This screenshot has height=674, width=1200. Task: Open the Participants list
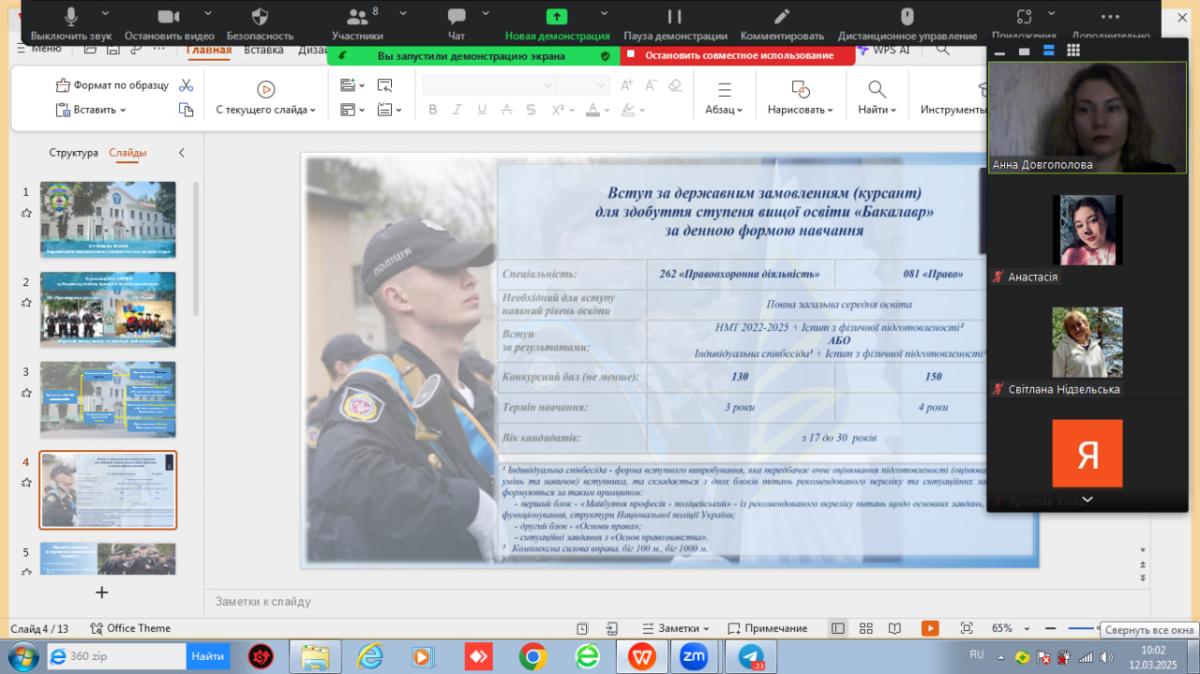356,17
